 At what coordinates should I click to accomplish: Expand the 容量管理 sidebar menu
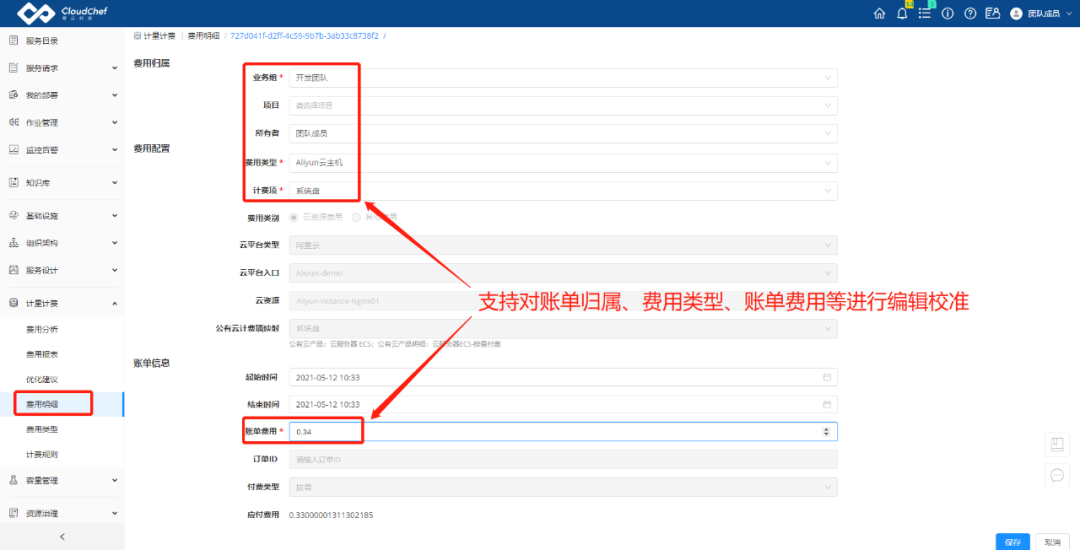pyautogui.click(x=62, y=480)
